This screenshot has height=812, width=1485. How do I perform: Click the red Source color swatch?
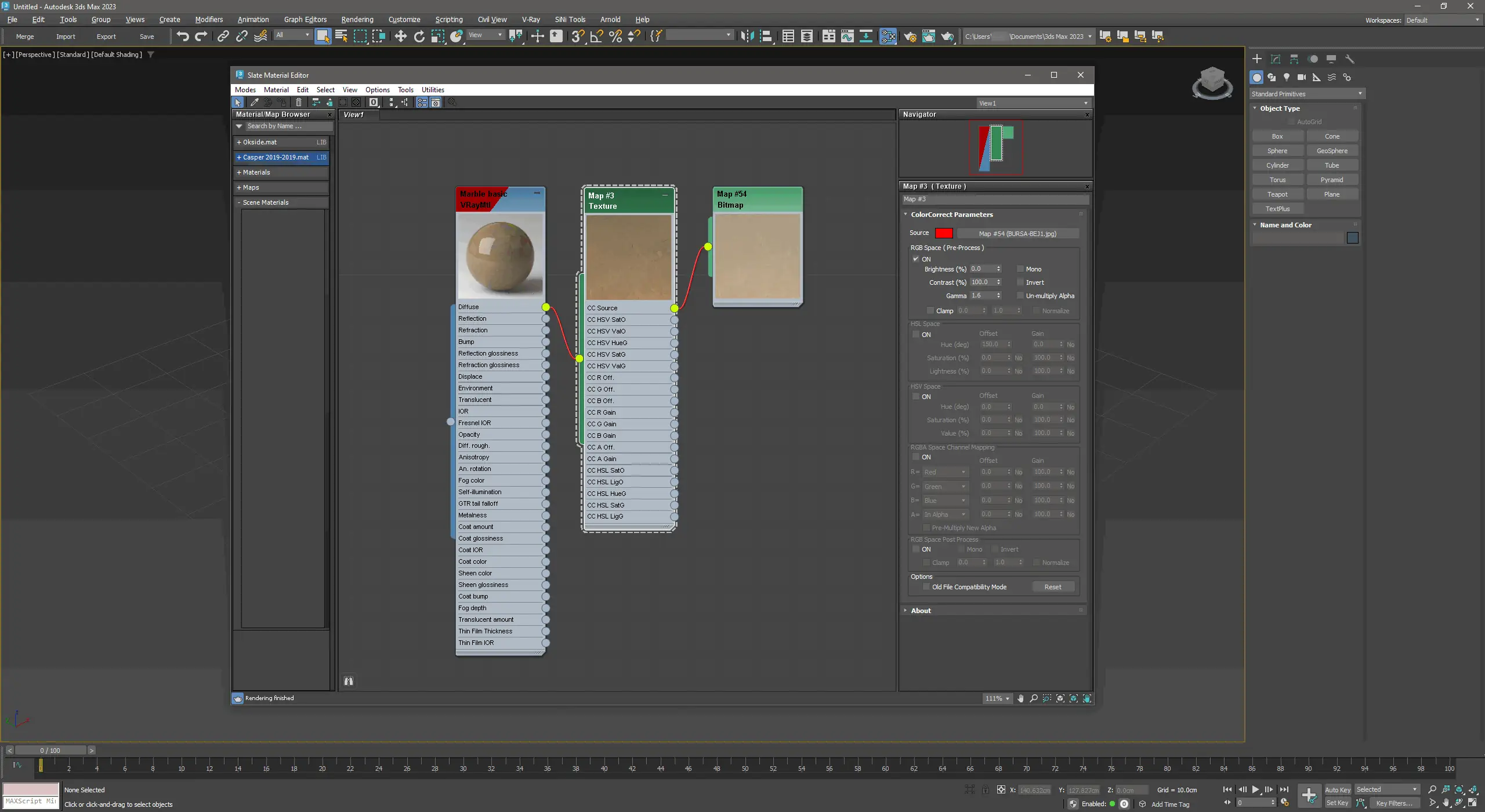tap(944, 233)
